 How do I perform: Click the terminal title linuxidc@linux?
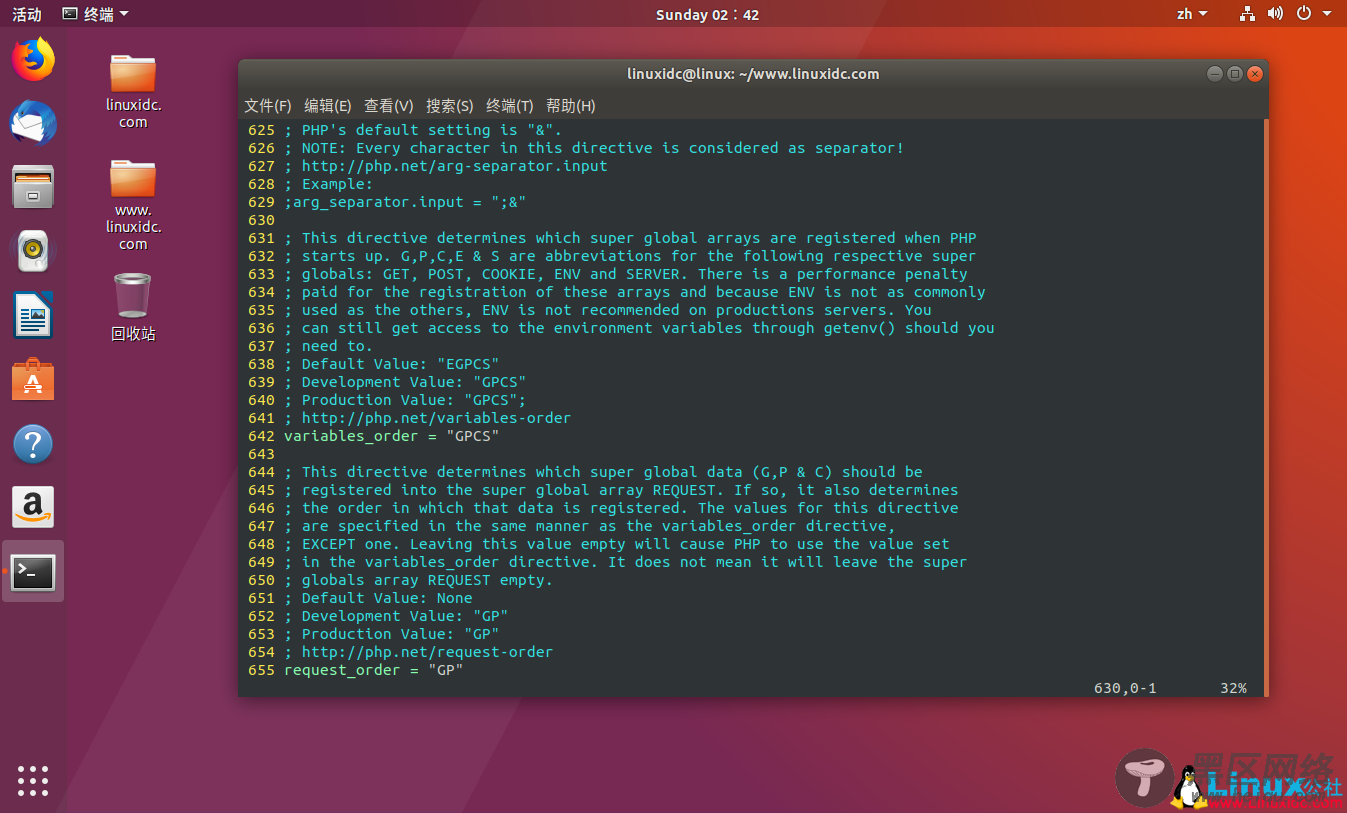[753, 74]
